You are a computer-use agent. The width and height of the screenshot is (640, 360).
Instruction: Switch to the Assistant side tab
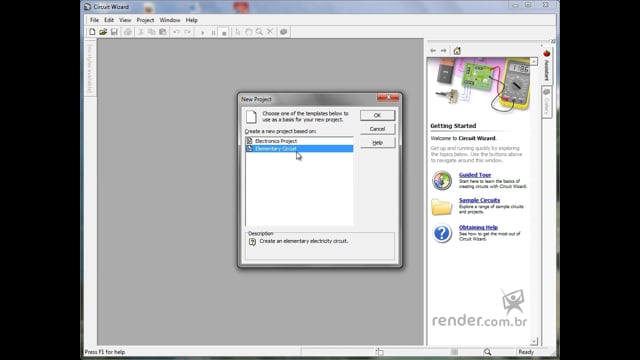(547, 65)
